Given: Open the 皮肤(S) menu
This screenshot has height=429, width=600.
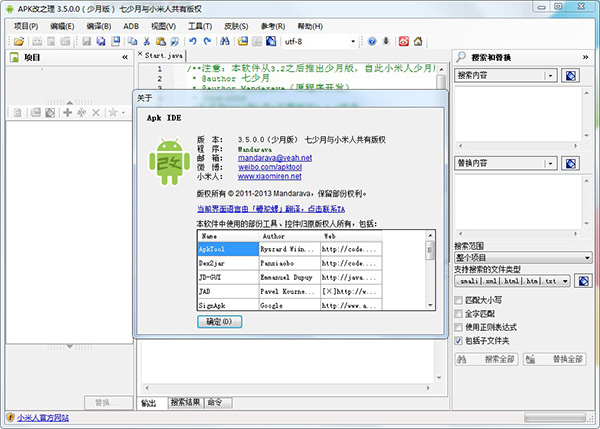Looking at the screenshot, I should point(236,26).
